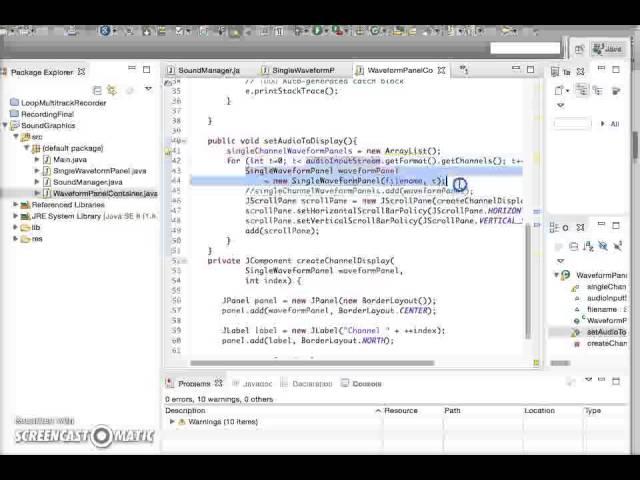Click the Collapse All icon in Package Explorer

click(98, 90)
